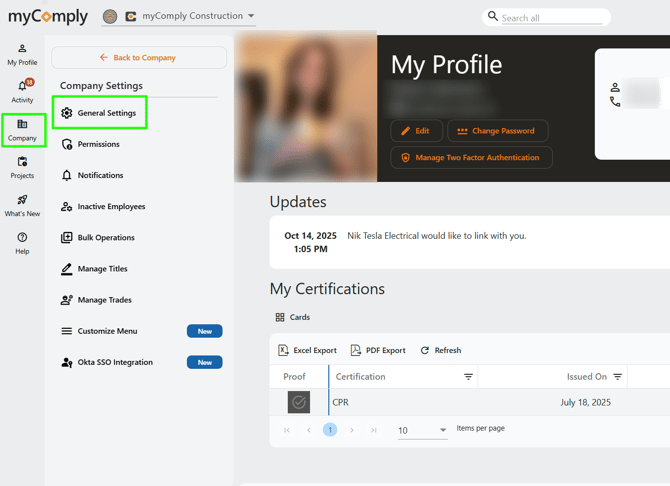Open My Profile in the sidebar
The width and height of the screenshot is (670, 486).
point(22,55)
